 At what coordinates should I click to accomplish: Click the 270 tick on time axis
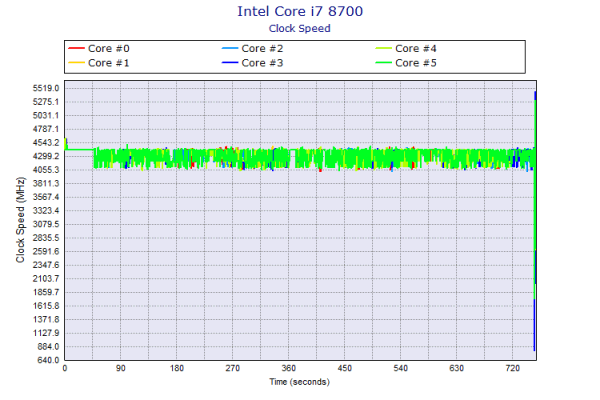click(233, 368)
